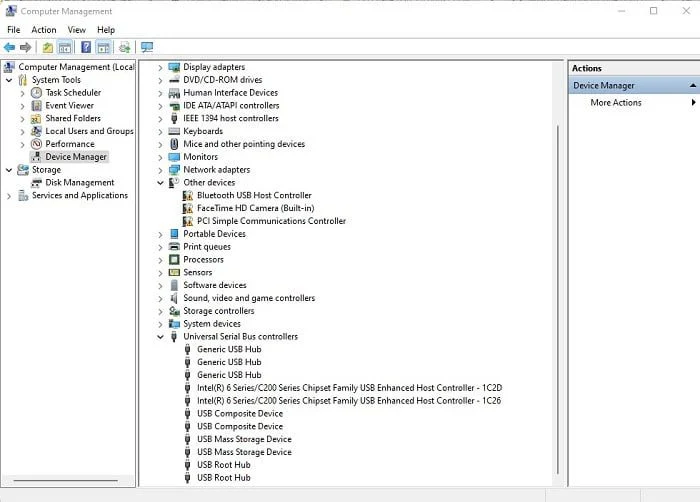Collapse Universal Serial Bus controllers node
Image resolution: width=700 pixels, height=502 pixels.
160,337
